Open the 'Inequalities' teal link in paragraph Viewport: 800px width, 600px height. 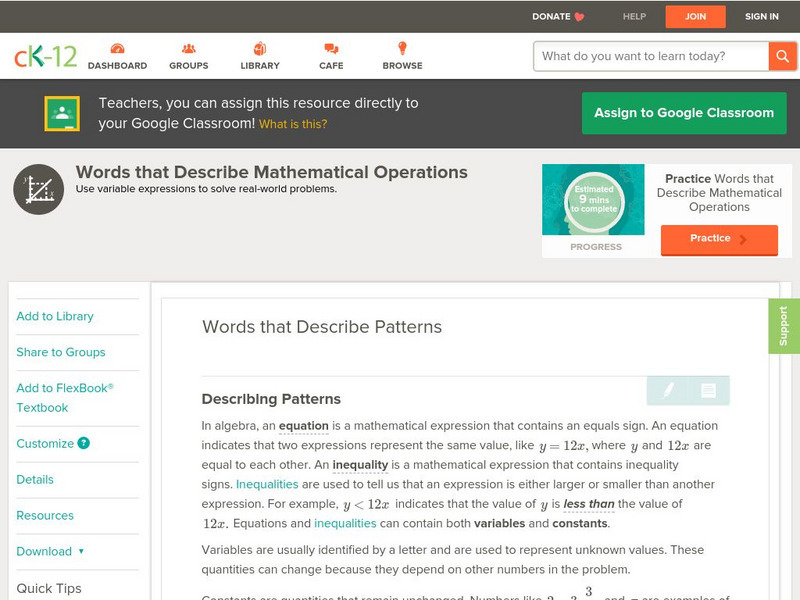click(267, 484)
